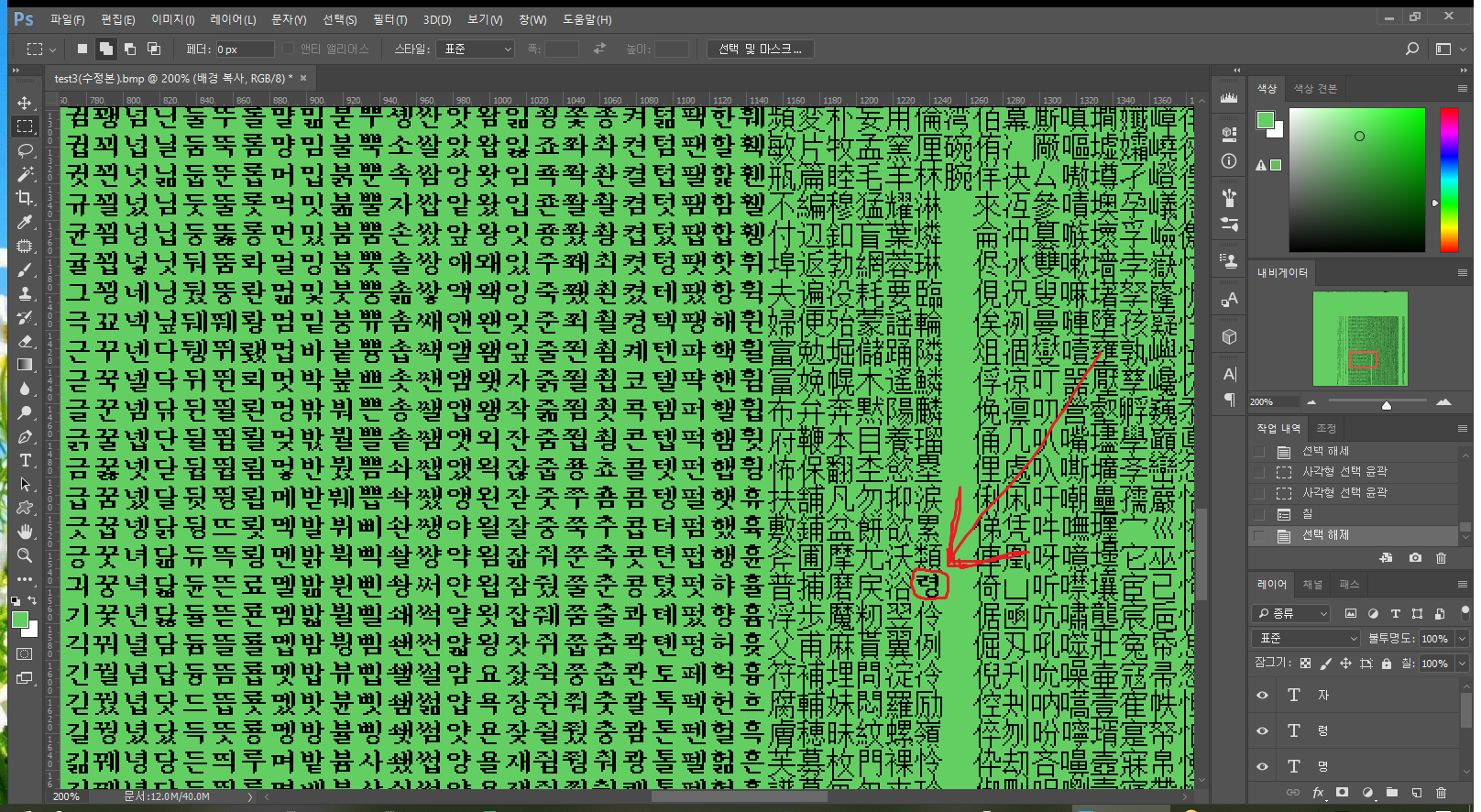This screenshot has width=1481, height=812.
Task: Select the Horizontal Type tool
Action: (25, 460)
